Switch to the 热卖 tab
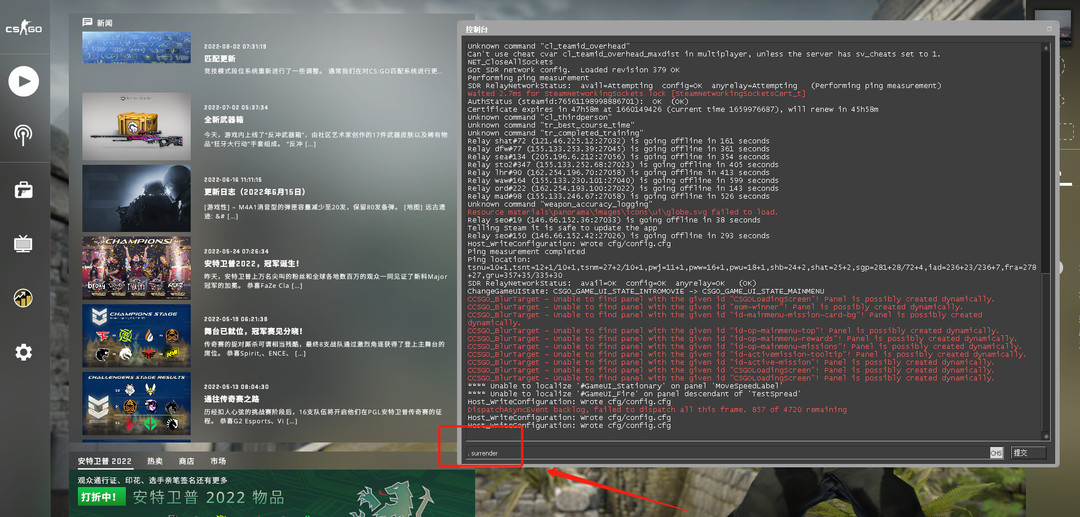 pyautogui.click(x=155, y=461)
